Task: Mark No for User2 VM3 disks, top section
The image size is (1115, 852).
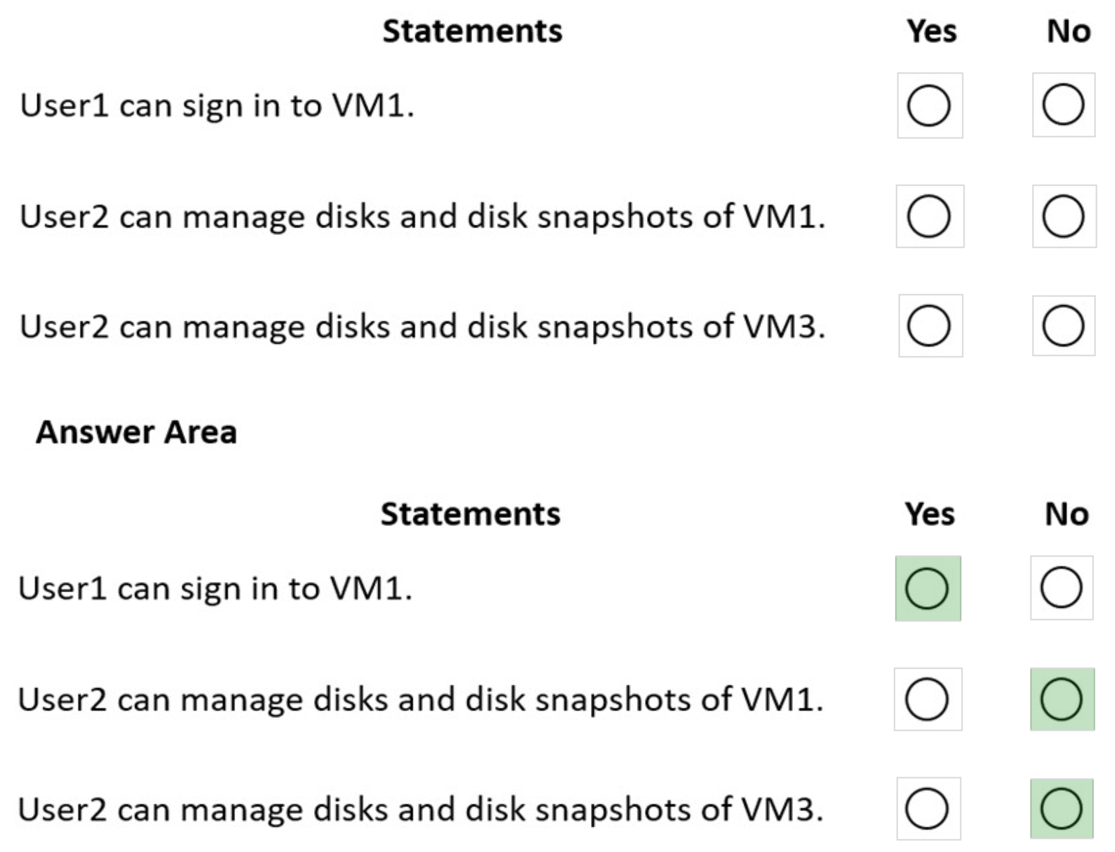Action: [1063, 326]
